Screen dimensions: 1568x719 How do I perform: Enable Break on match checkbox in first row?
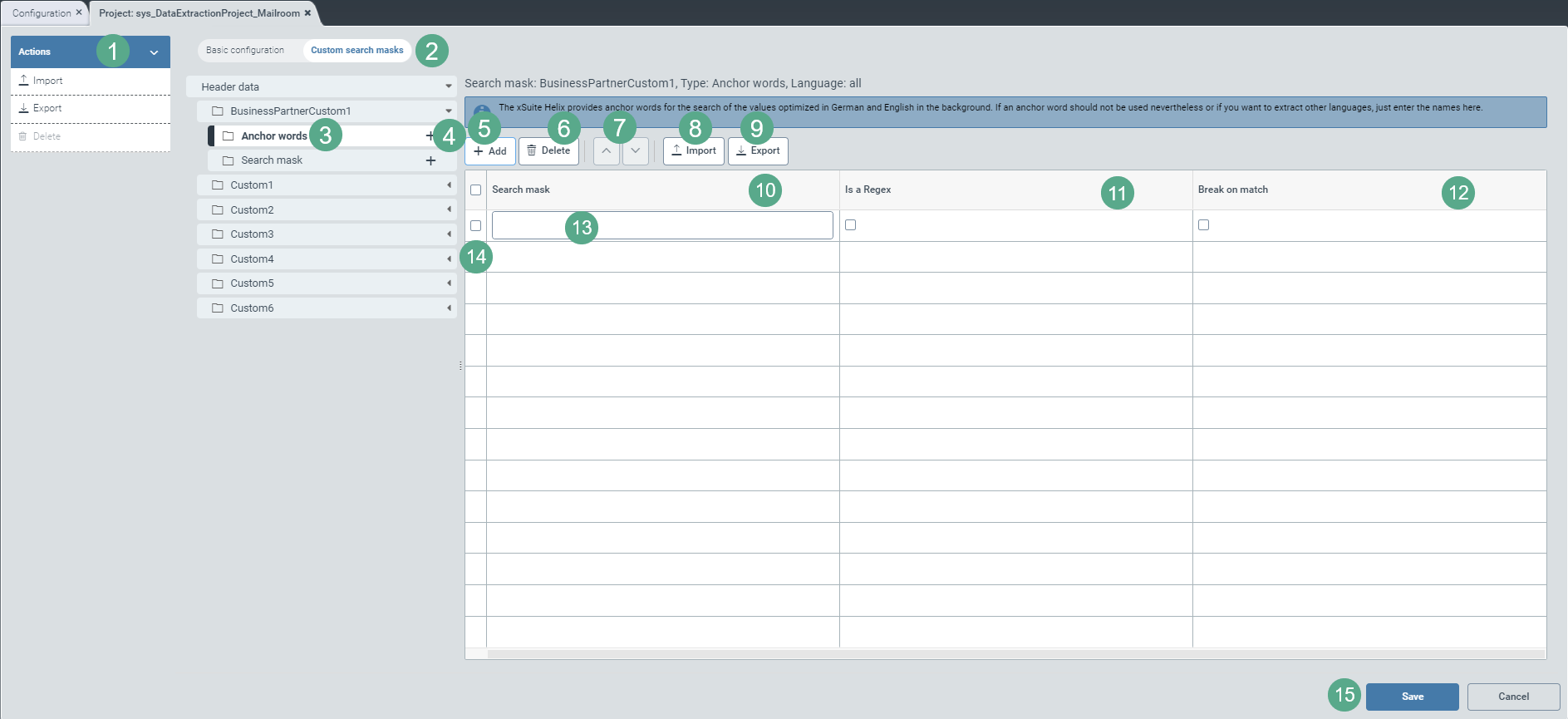(1203, 224)
